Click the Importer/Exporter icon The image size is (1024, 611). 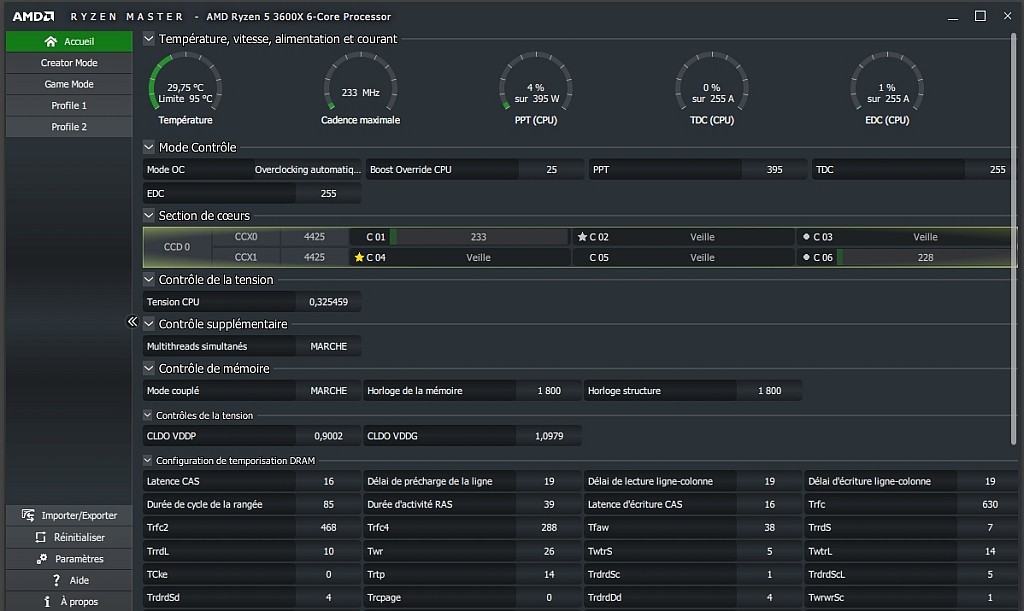coord(28,515)
